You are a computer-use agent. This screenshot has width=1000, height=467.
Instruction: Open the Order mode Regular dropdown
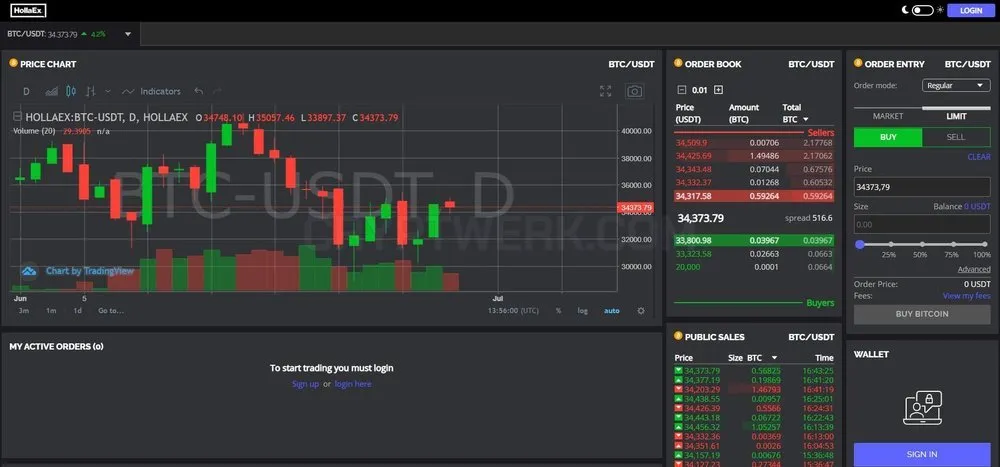(x=956, y=85)
